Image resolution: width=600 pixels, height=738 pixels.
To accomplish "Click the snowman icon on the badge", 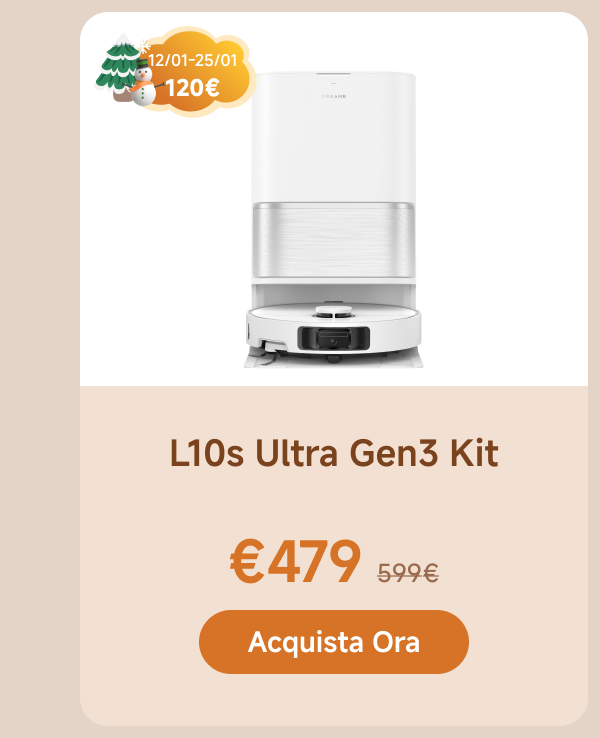I will point(143,85).
